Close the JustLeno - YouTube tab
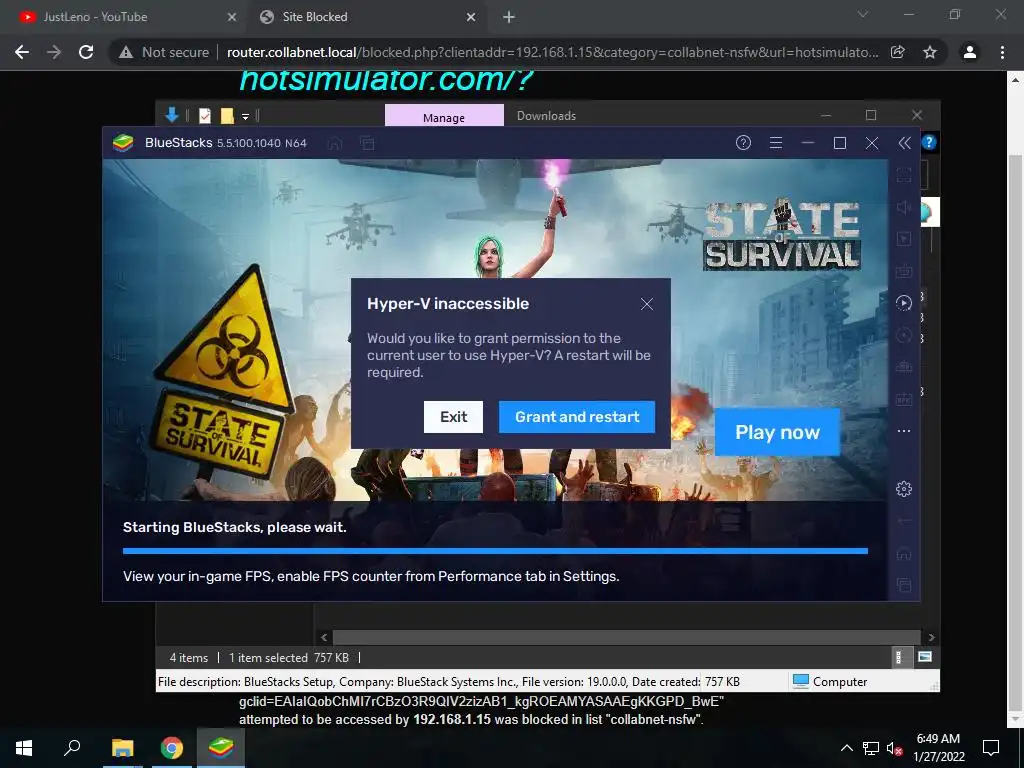The width and height of the screenshot is (1024, 768). click(232, 17)
